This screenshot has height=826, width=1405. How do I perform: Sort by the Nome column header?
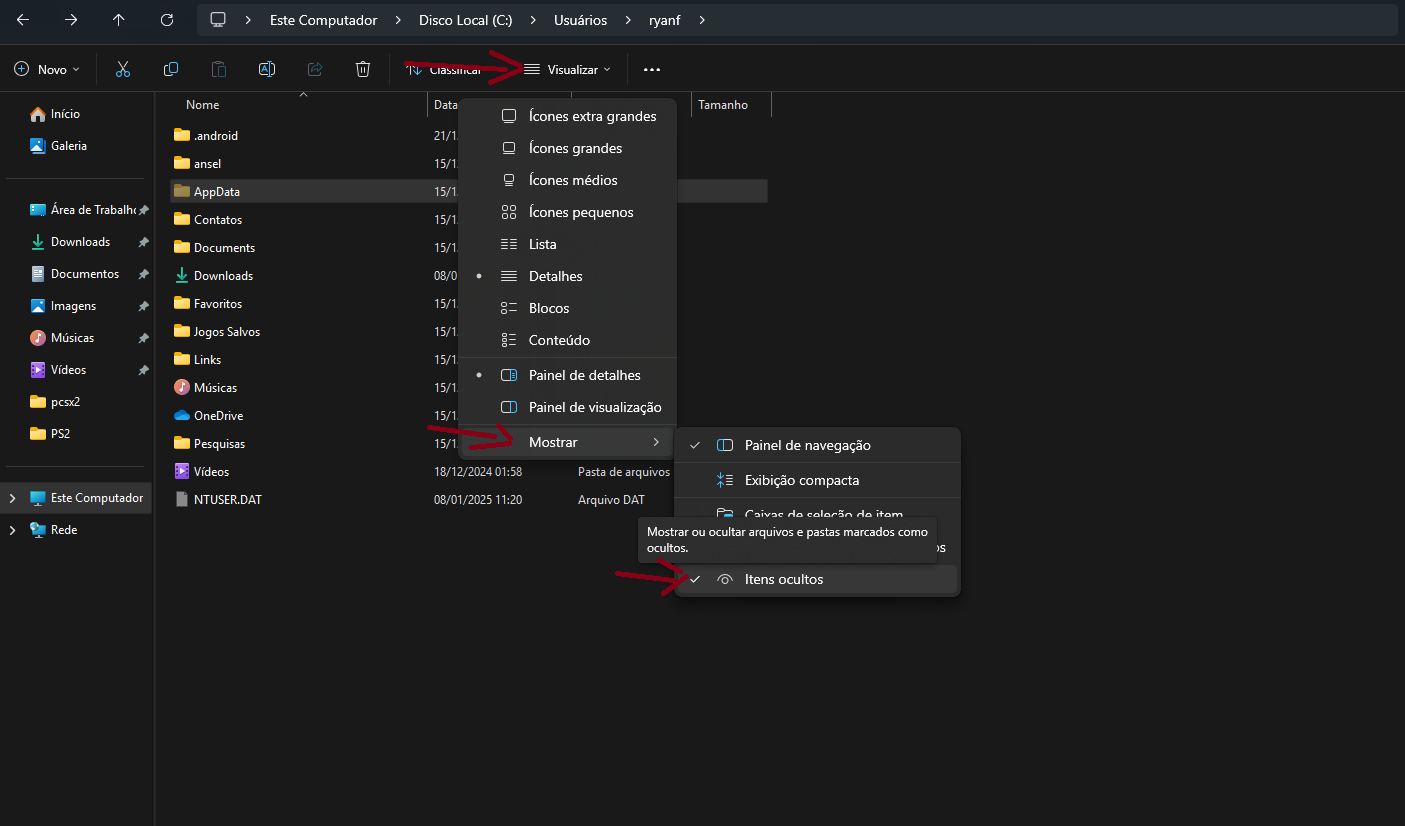tap(203, 105)
